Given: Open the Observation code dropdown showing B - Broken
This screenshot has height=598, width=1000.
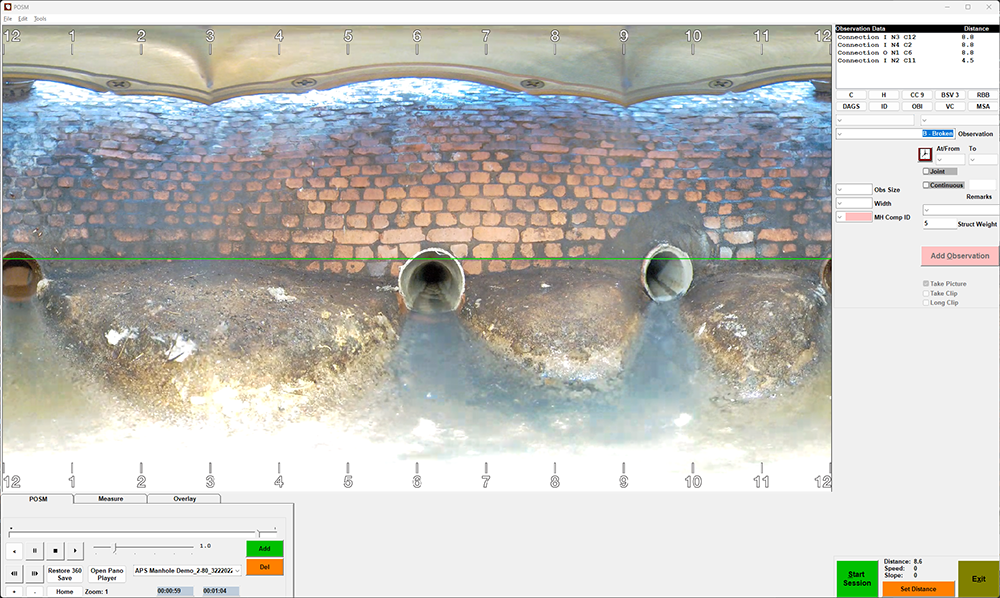Looking at the screenshot, I should click(x=895, y=134).
